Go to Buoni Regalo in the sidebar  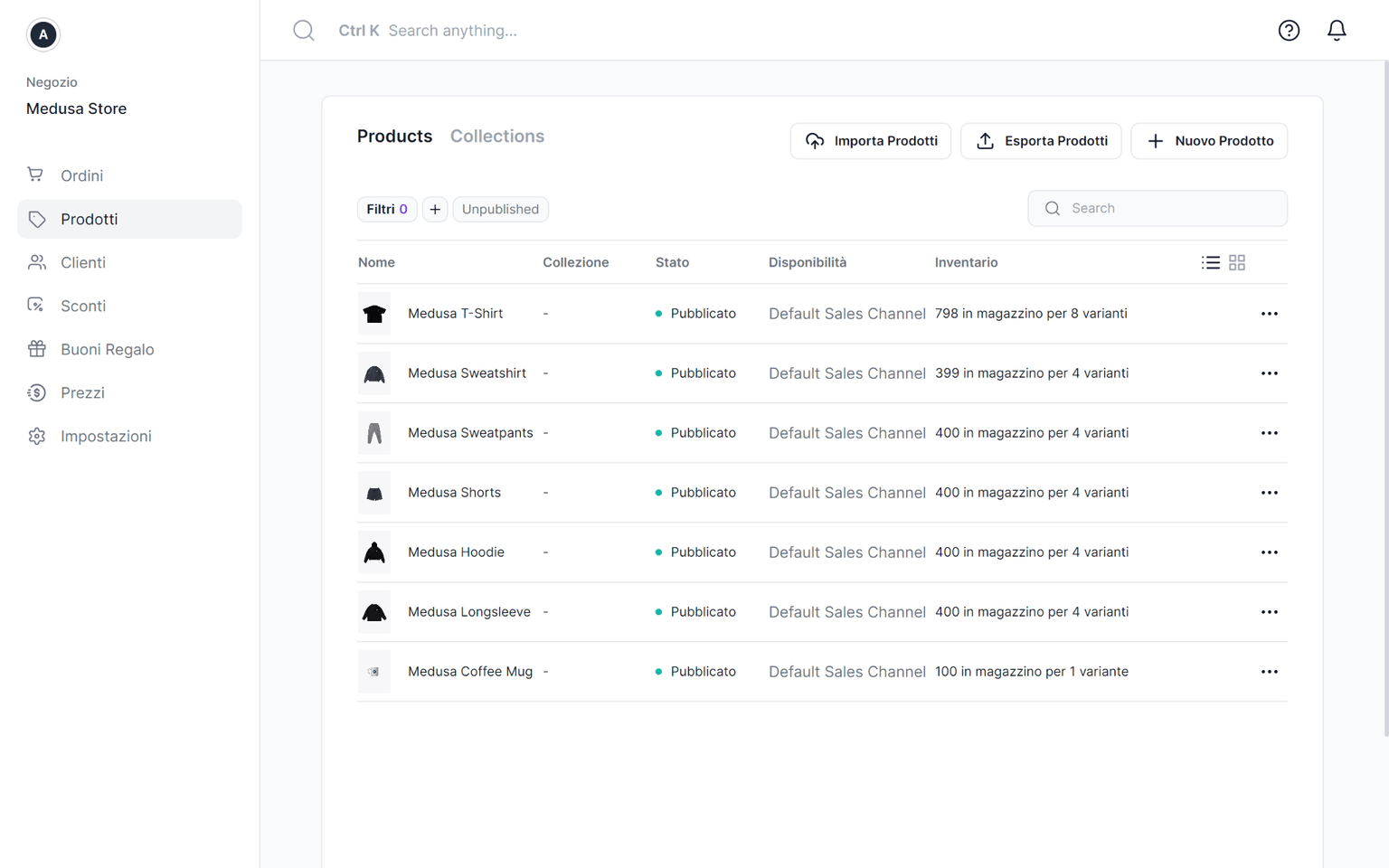click(129, 349)
